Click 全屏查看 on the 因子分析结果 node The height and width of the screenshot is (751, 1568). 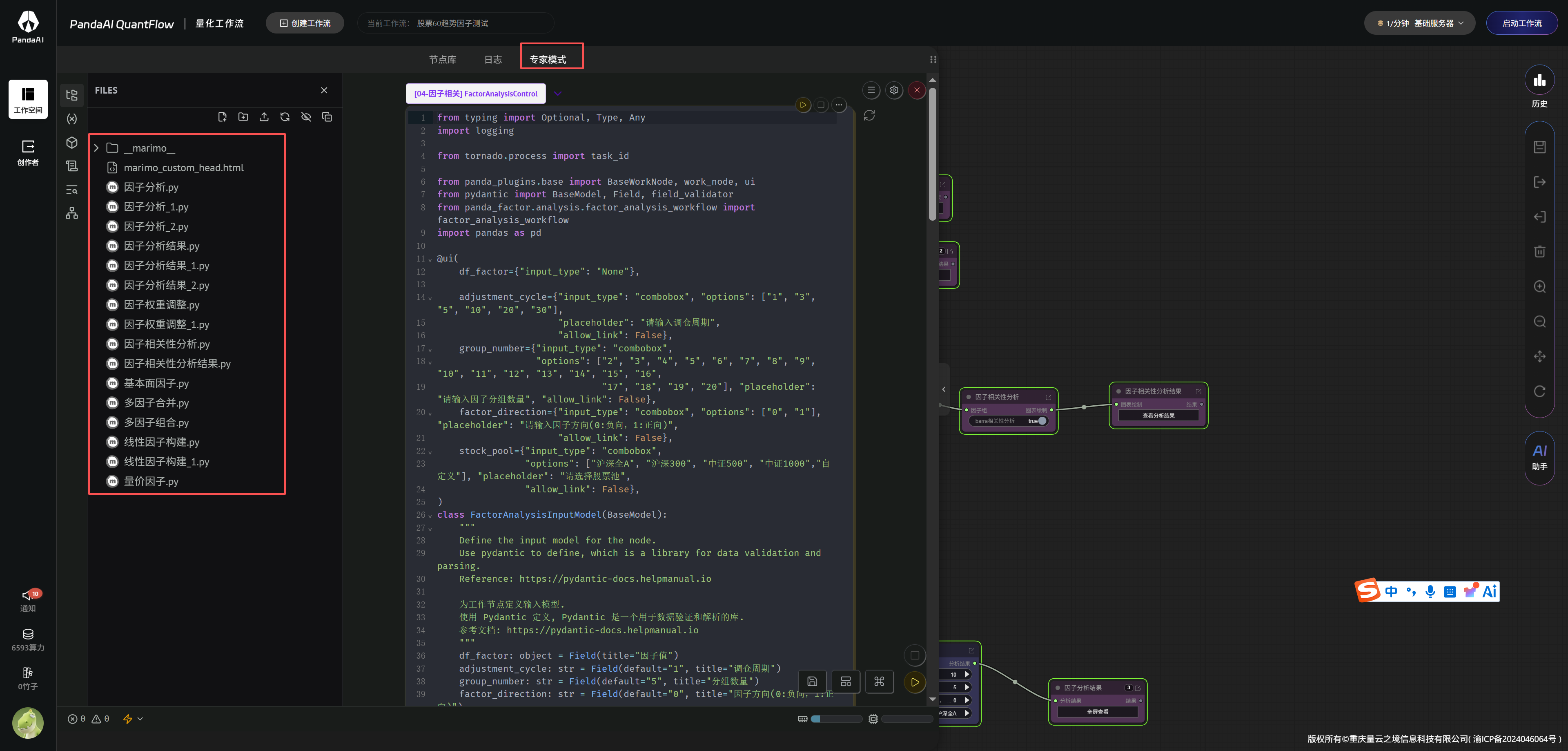[x=1098, y=711]
